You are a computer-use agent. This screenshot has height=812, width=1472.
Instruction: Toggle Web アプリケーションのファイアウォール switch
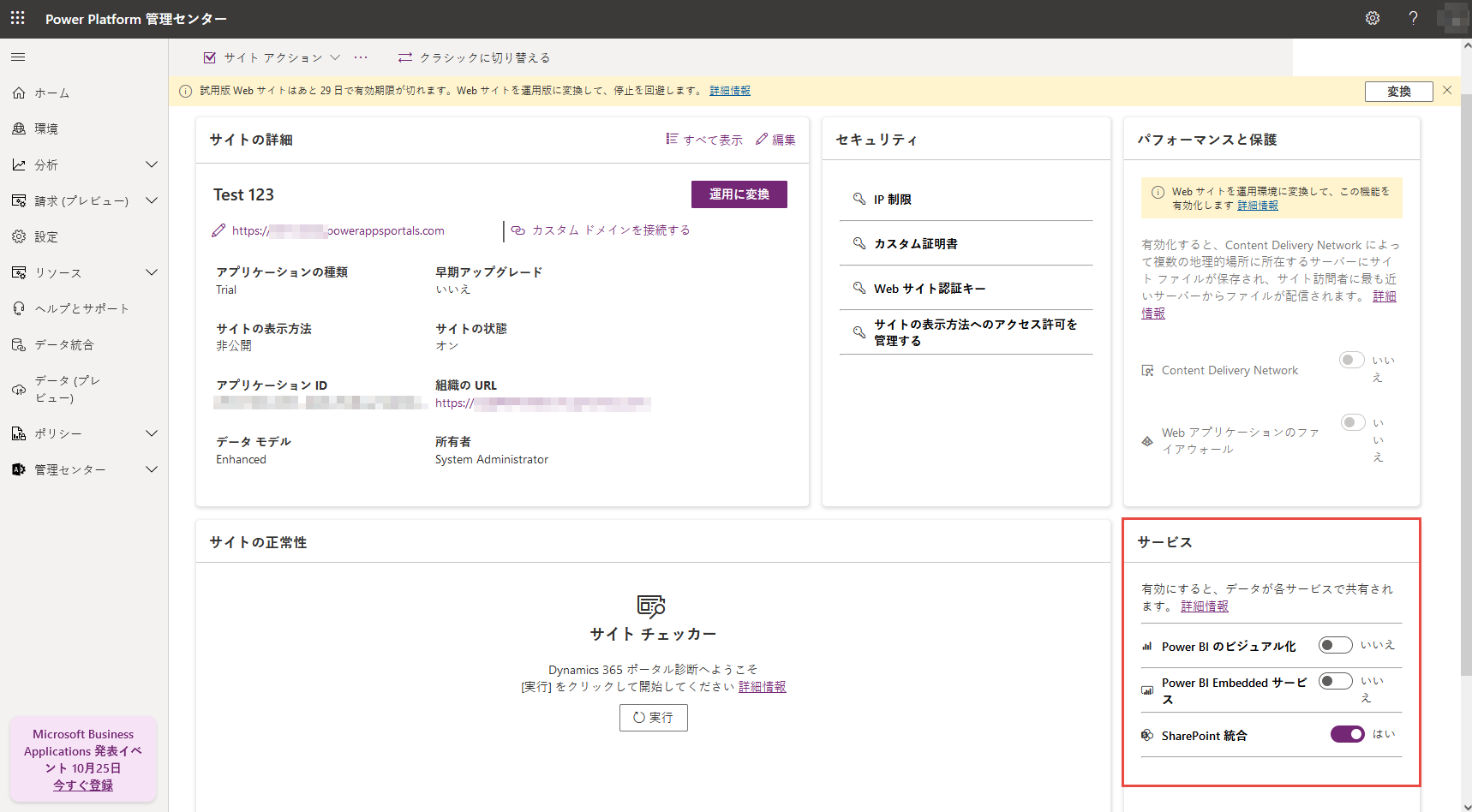pyautogui.click(x=1353, y=422)
